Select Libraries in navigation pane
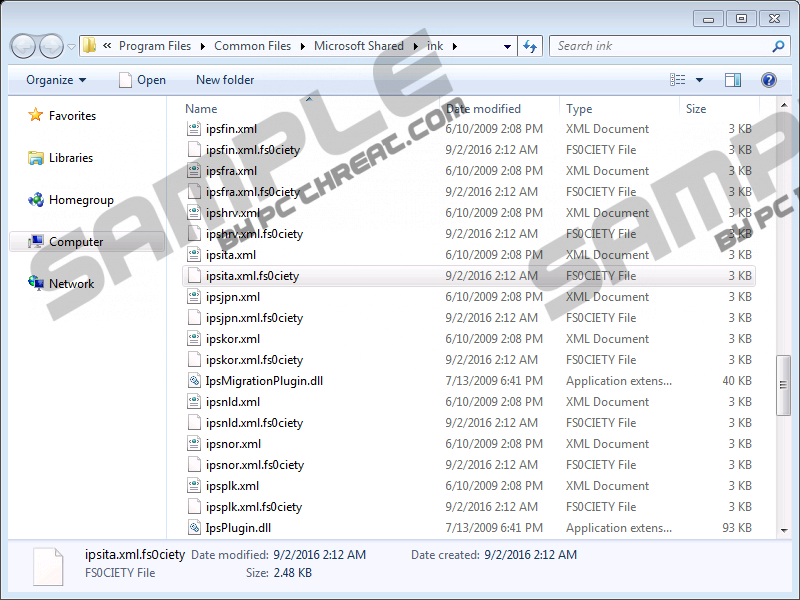 70,158
